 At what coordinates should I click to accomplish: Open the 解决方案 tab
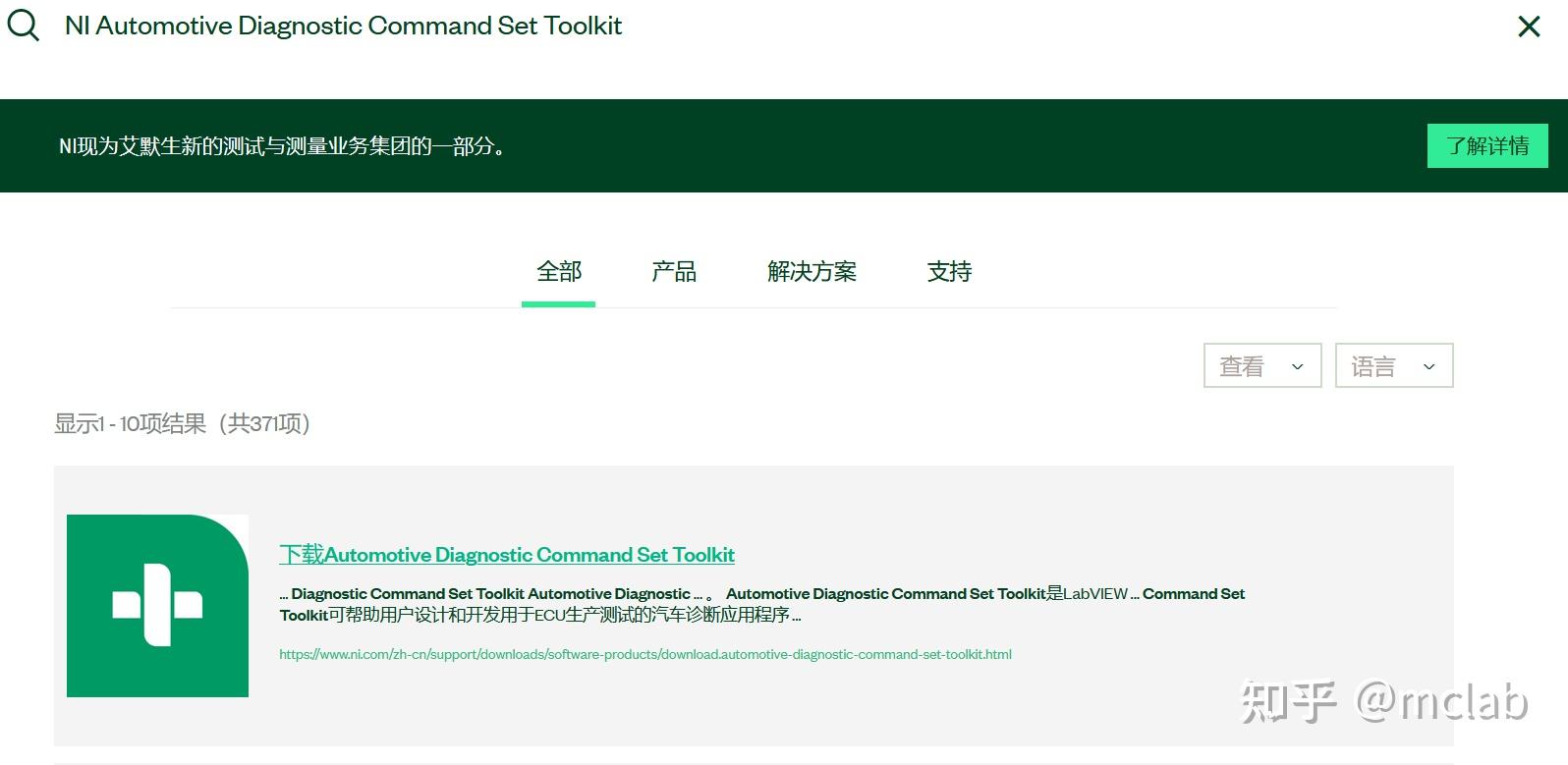click(812, 271)
